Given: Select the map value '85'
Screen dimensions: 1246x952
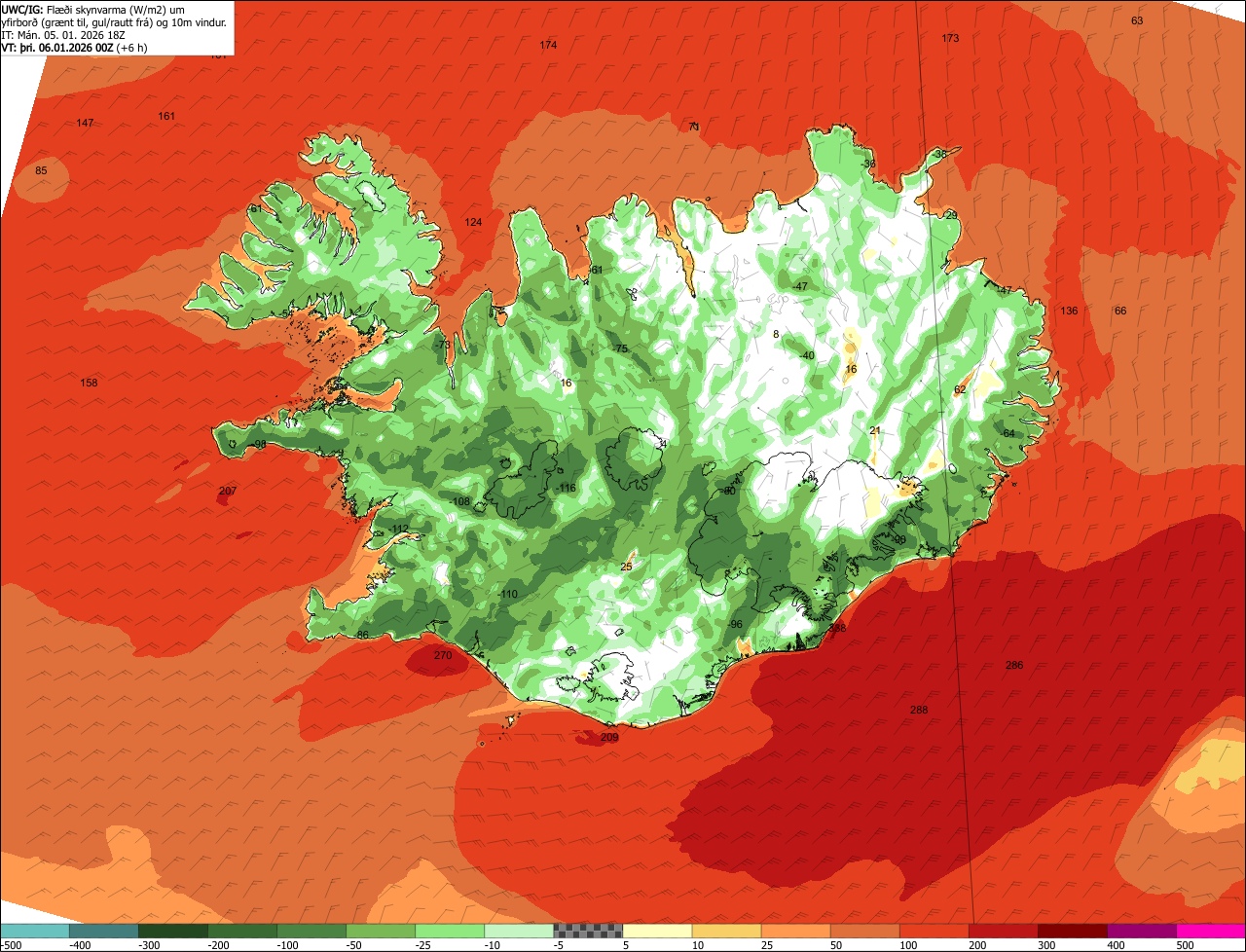Looking at the screenshot, I should tap(41, 170).
